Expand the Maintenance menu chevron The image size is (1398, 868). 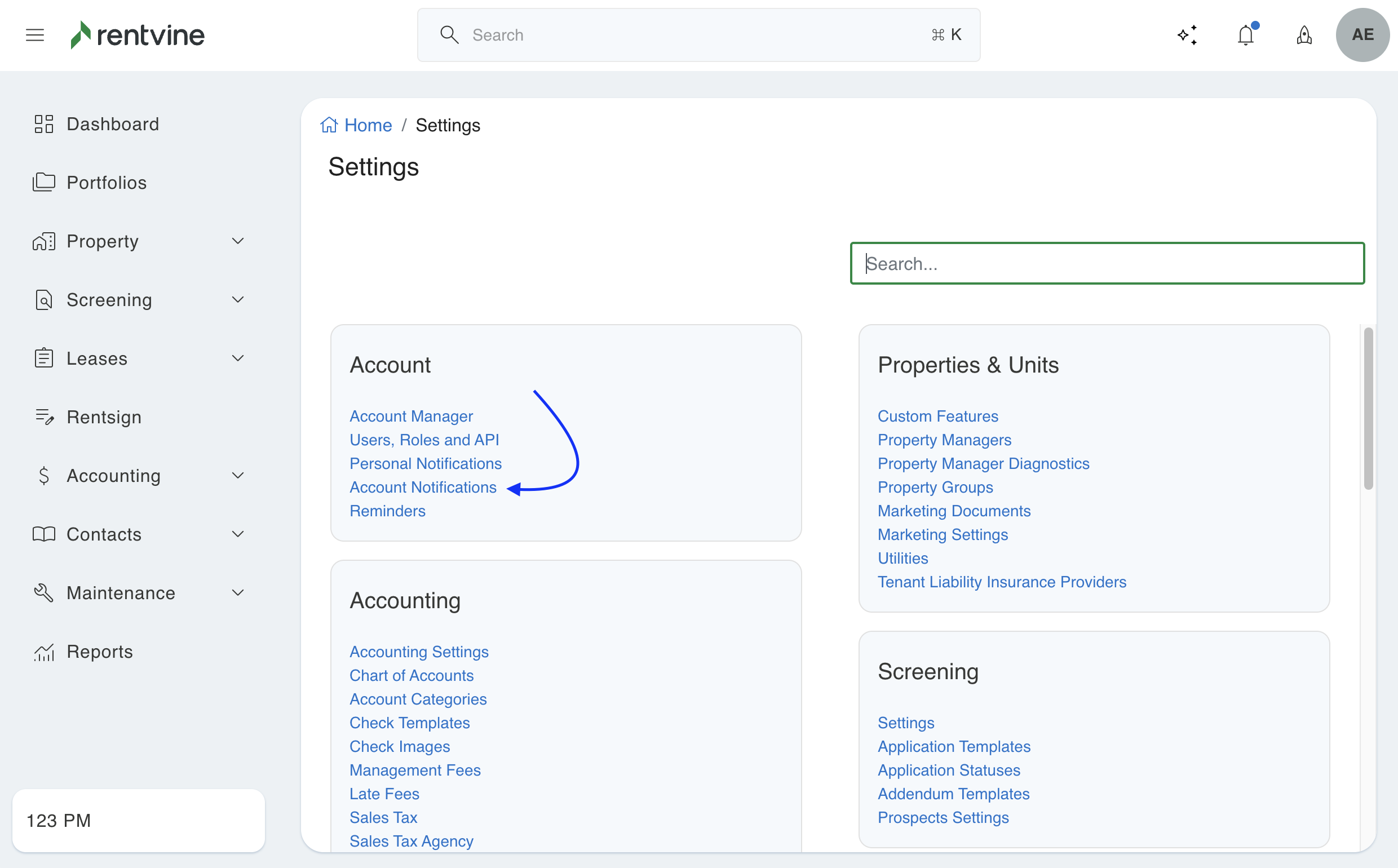point(237,592)
